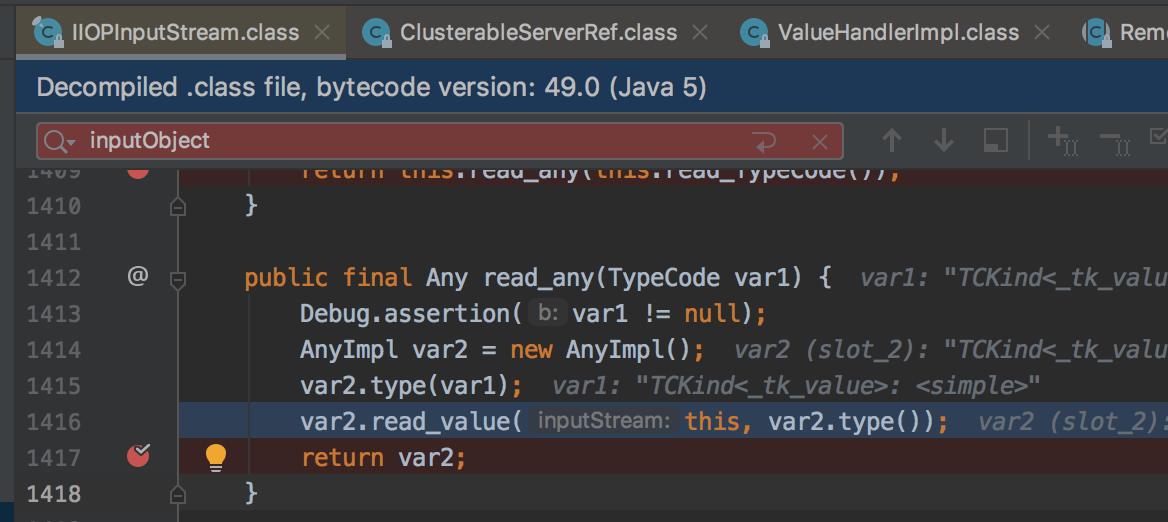
Task: Open the ValueHandlerImpl.class tab
Action: tap(879, 33)
